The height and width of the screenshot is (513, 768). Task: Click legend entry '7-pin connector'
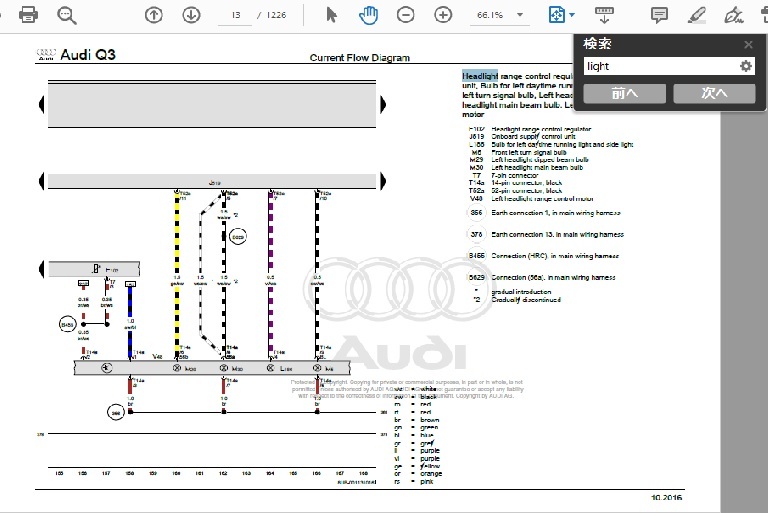(515, 175)
